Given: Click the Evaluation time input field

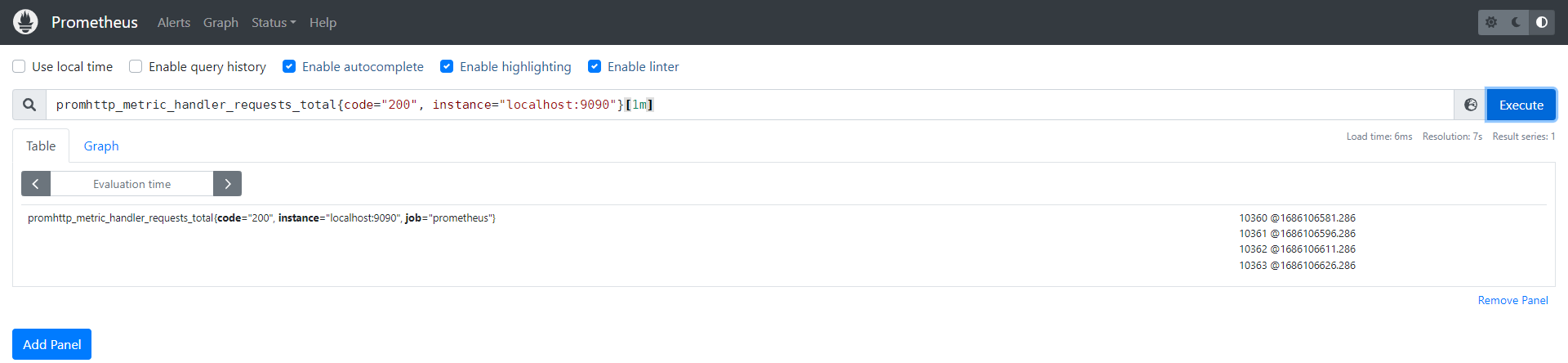Looking at the screenshot, I should 131,184.
